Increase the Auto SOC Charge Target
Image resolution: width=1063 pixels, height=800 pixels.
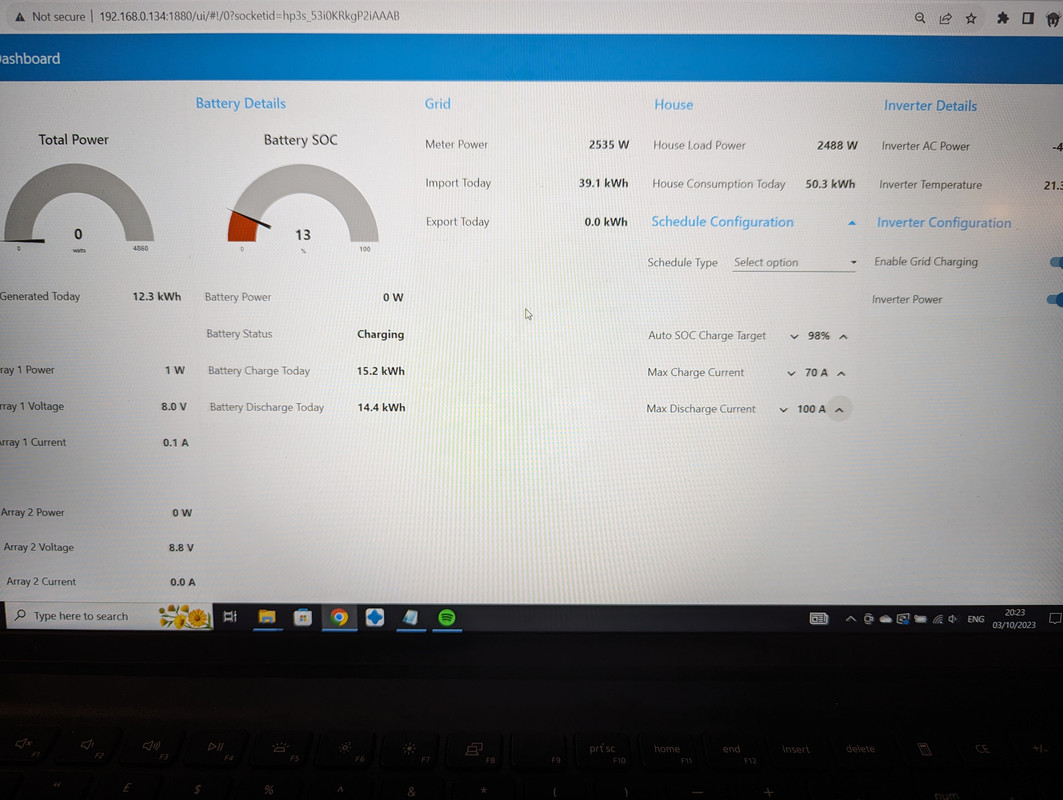(x=843, y=336)
